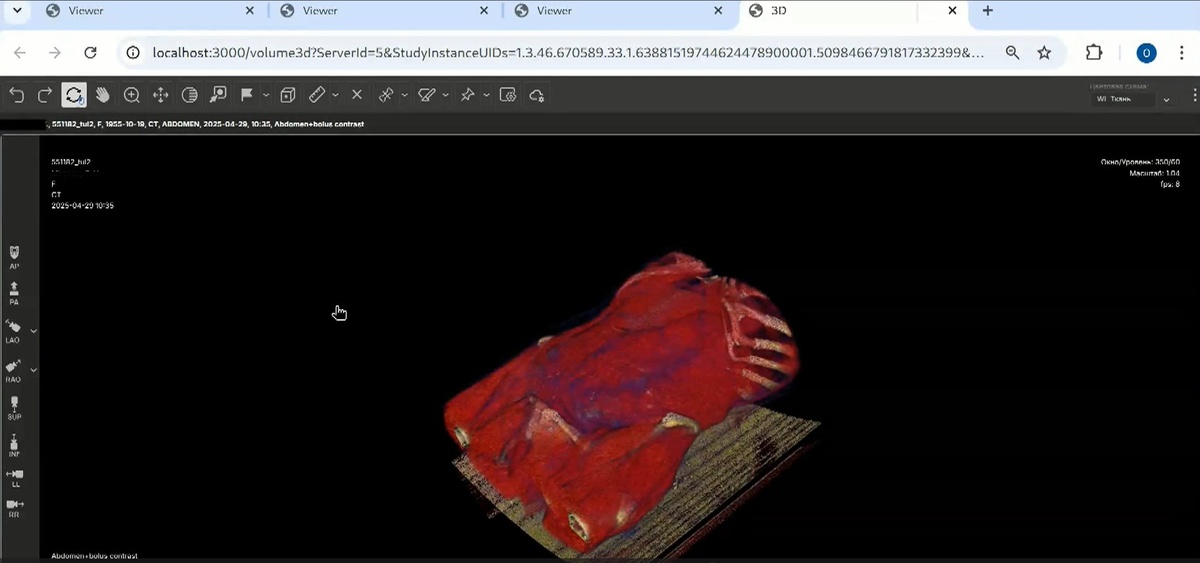Click the Redo arrow in the viewer toolbar

(45, 95)
